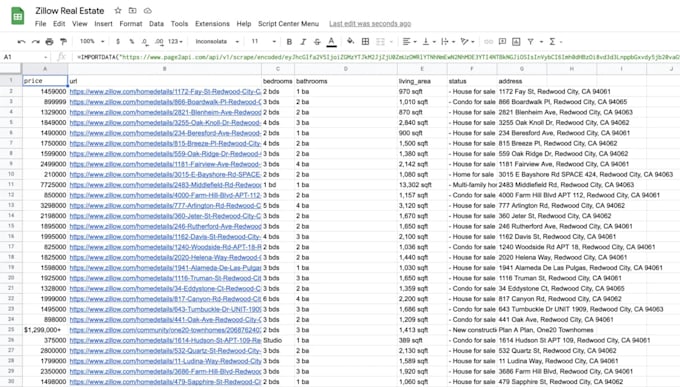Open the 123 number format dropdown
680x387 pixels.
[175, 42]
